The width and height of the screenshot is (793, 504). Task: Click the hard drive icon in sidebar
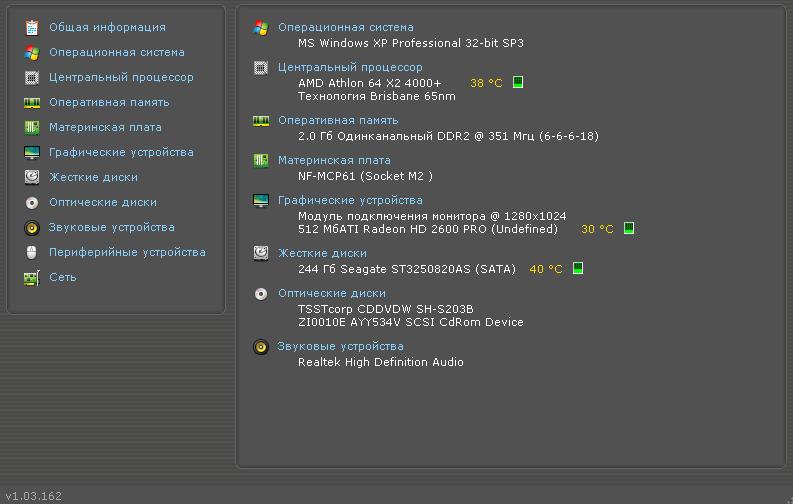click(32, 177)
